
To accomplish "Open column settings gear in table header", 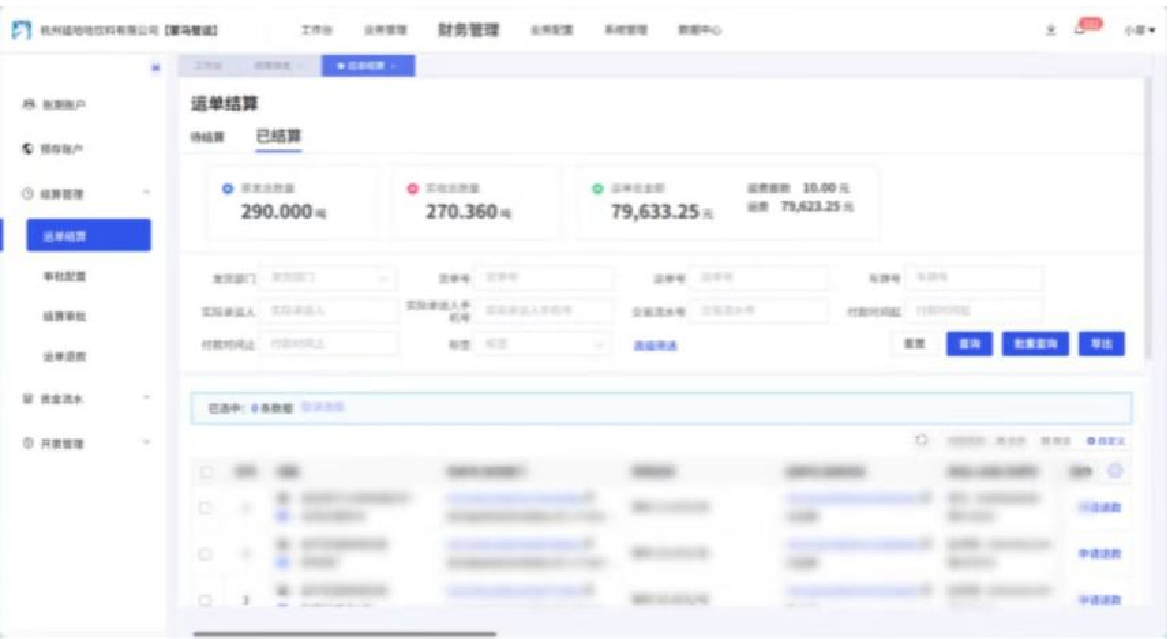I will [x=1116, y=471].
